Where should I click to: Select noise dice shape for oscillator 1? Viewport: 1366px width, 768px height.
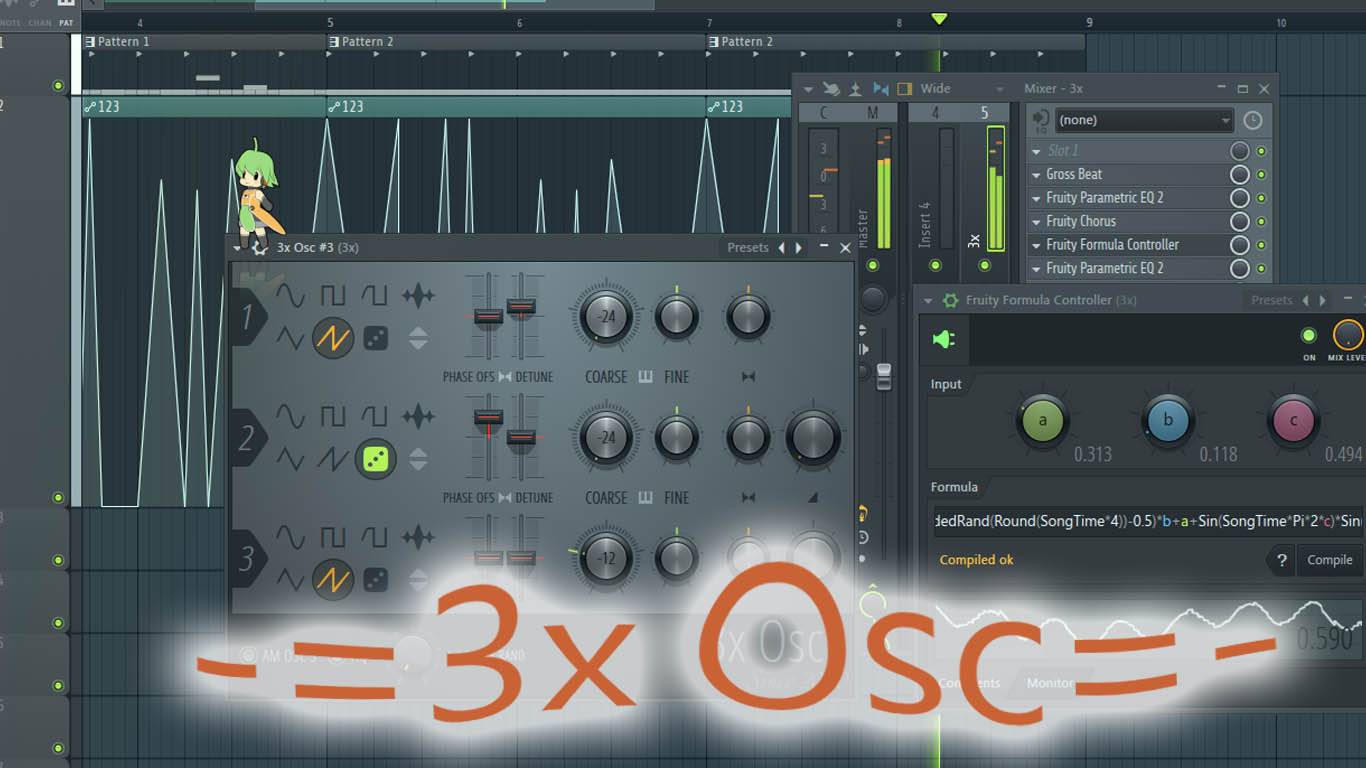[x=375, y=338]
